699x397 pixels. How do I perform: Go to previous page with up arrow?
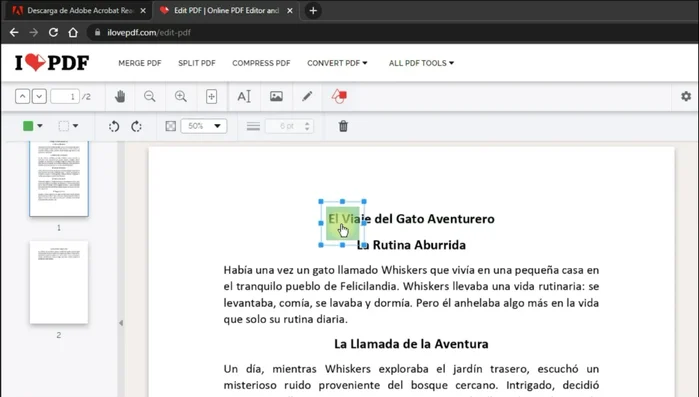pos(22,96)
